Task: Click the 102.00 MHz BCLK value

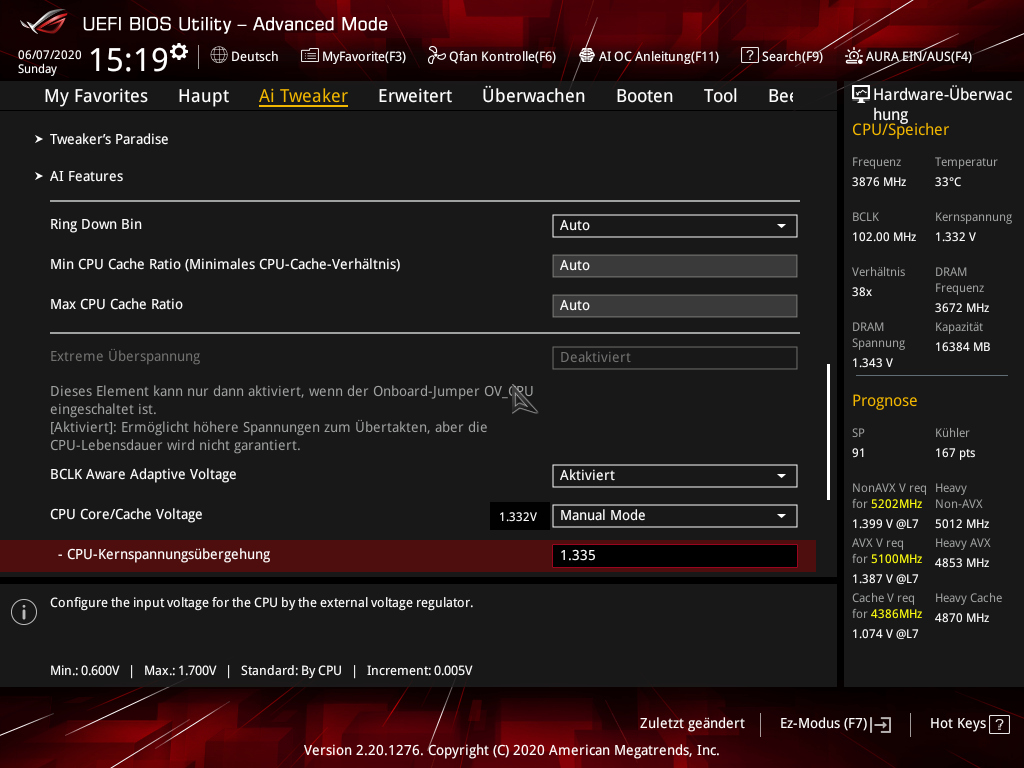Action: point(884,237)
